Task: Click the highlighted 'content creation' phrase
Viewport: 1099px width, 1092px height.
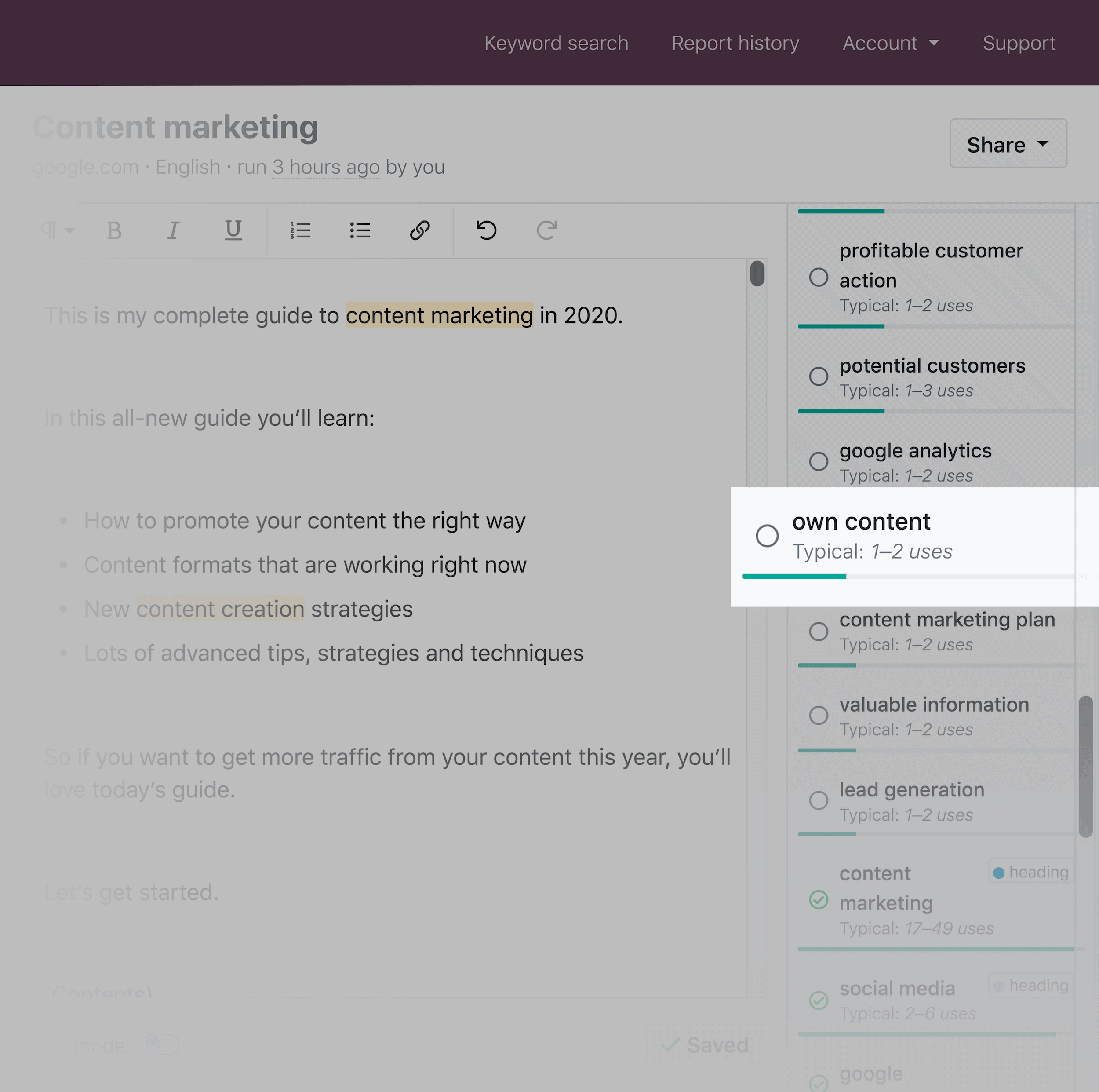Action: click(220, 609)
